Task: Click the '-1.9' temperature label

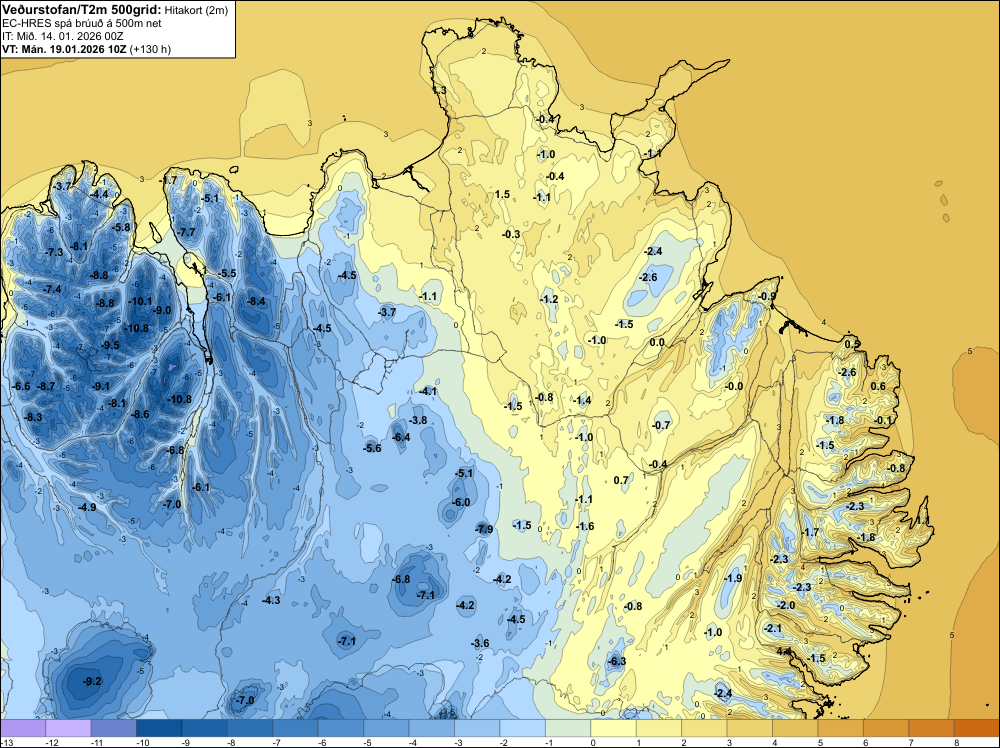Action: pos(733,578)
